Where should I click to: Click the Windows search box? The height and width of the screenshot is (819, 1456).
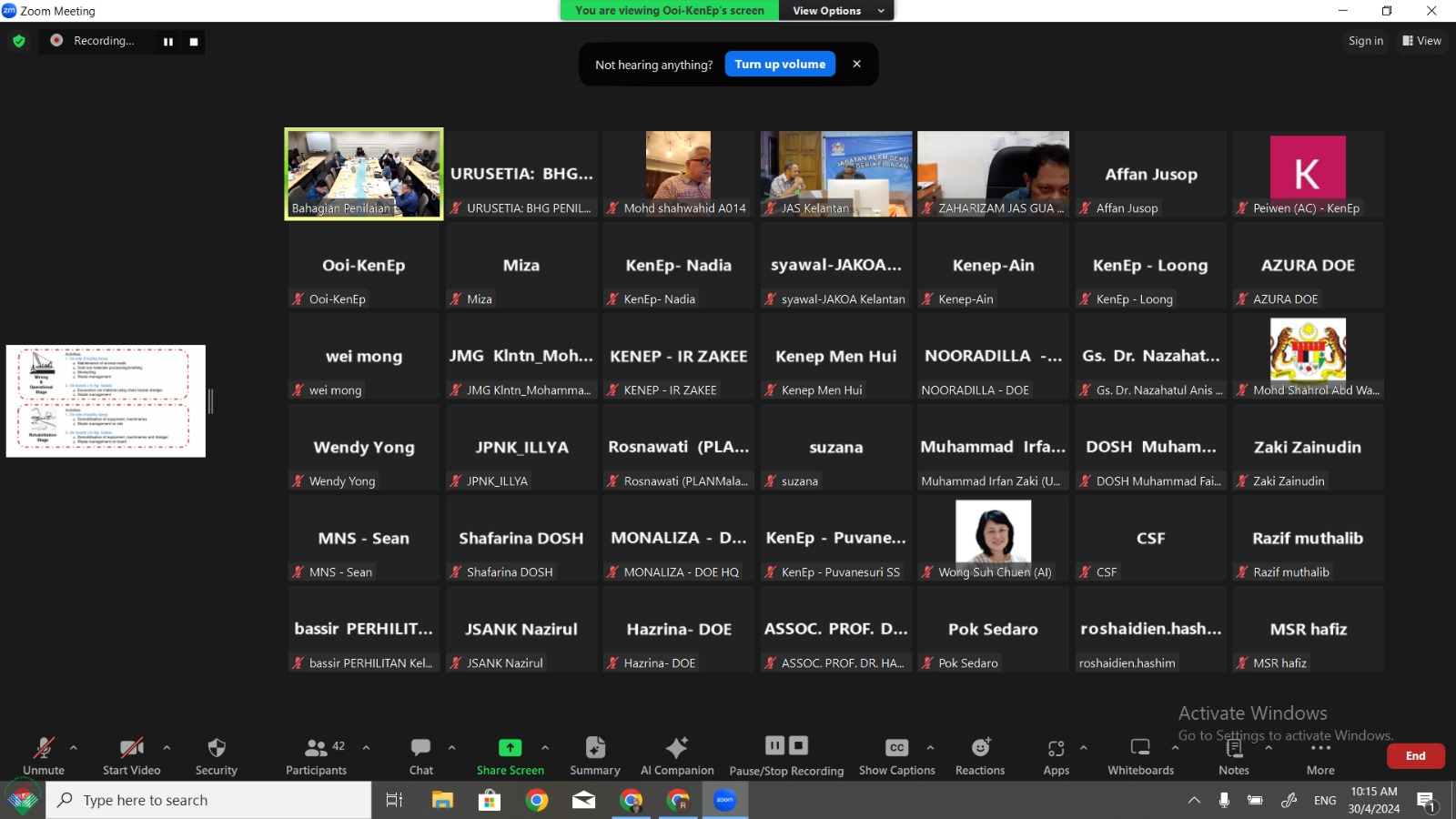209,800
